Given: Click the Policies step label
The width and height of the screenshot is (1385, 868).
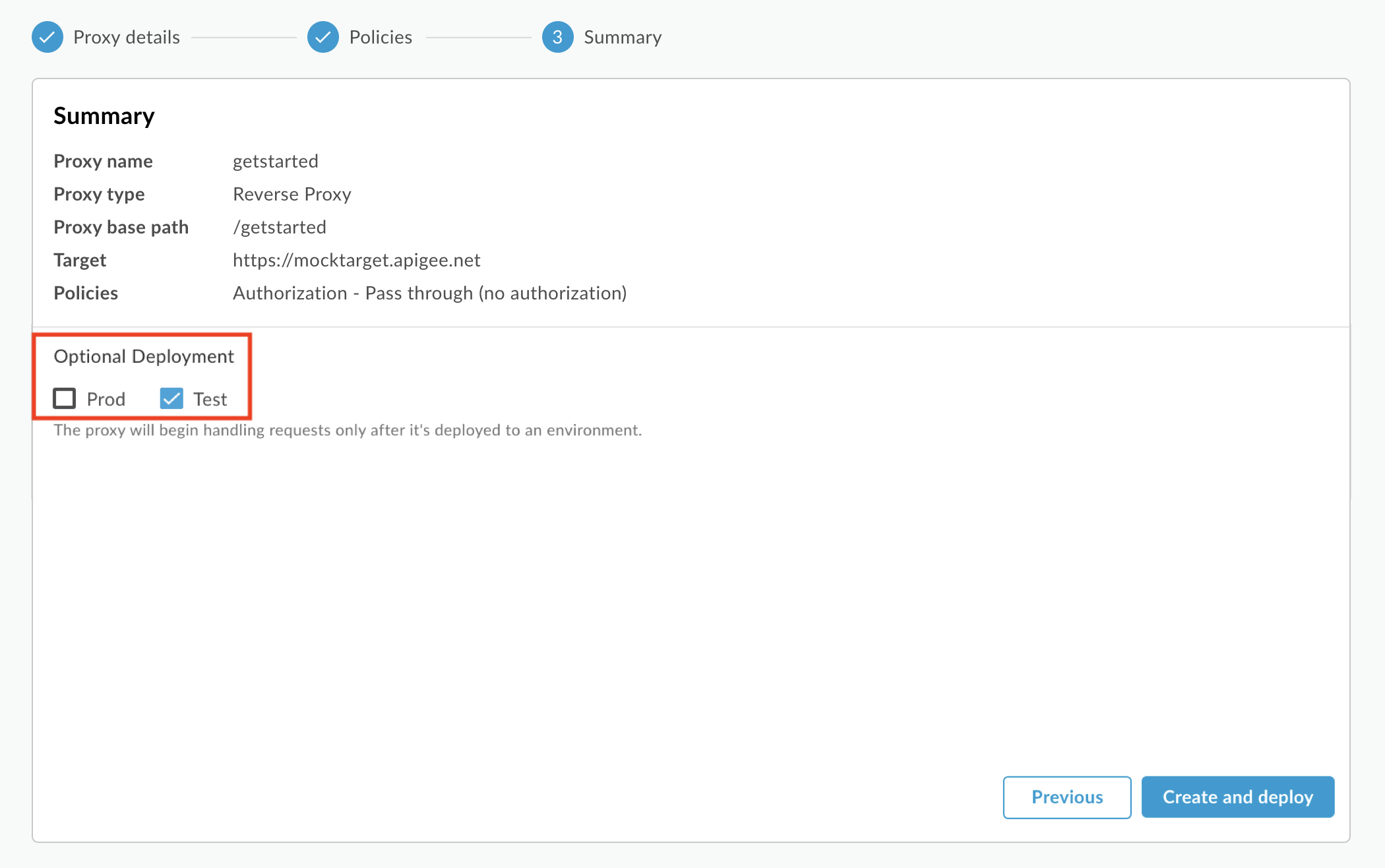Looking at the screenshot, I should tap(379, 36).
